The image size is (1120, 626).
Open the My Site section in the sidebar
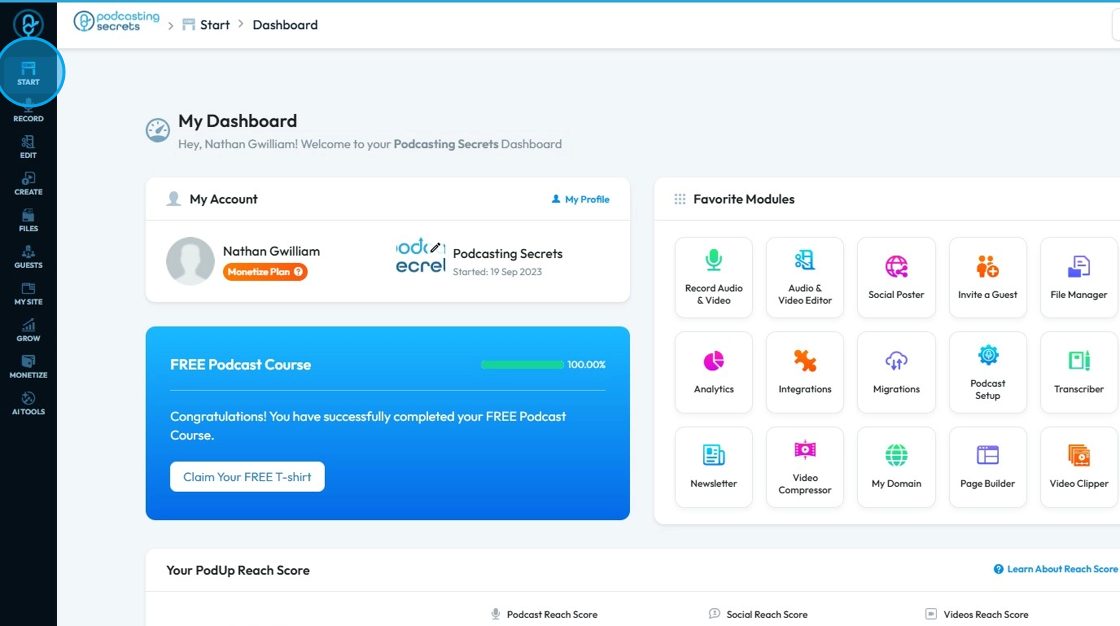click(x=29, y=294)
